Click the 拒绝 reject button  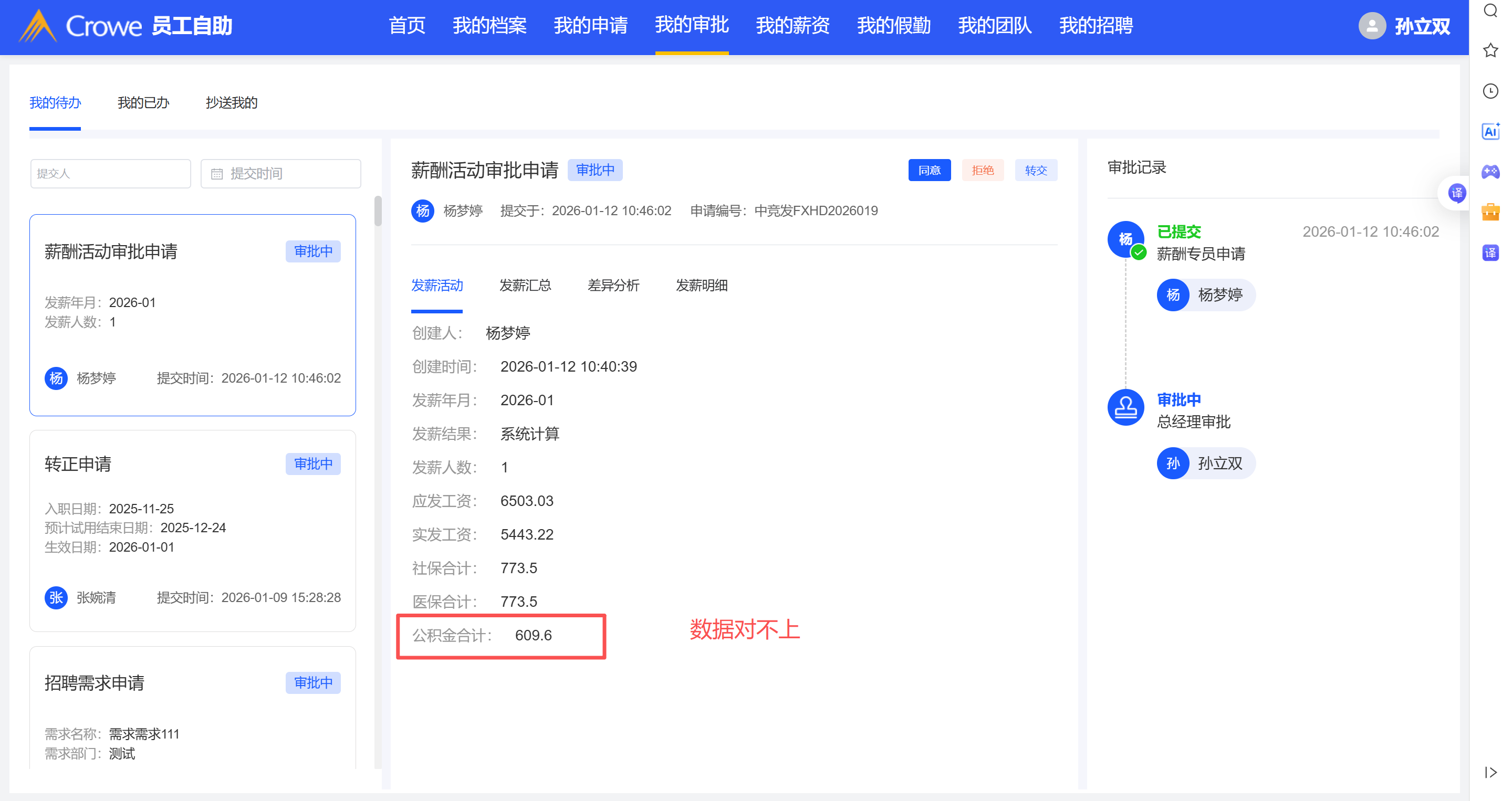pos(983,170)
